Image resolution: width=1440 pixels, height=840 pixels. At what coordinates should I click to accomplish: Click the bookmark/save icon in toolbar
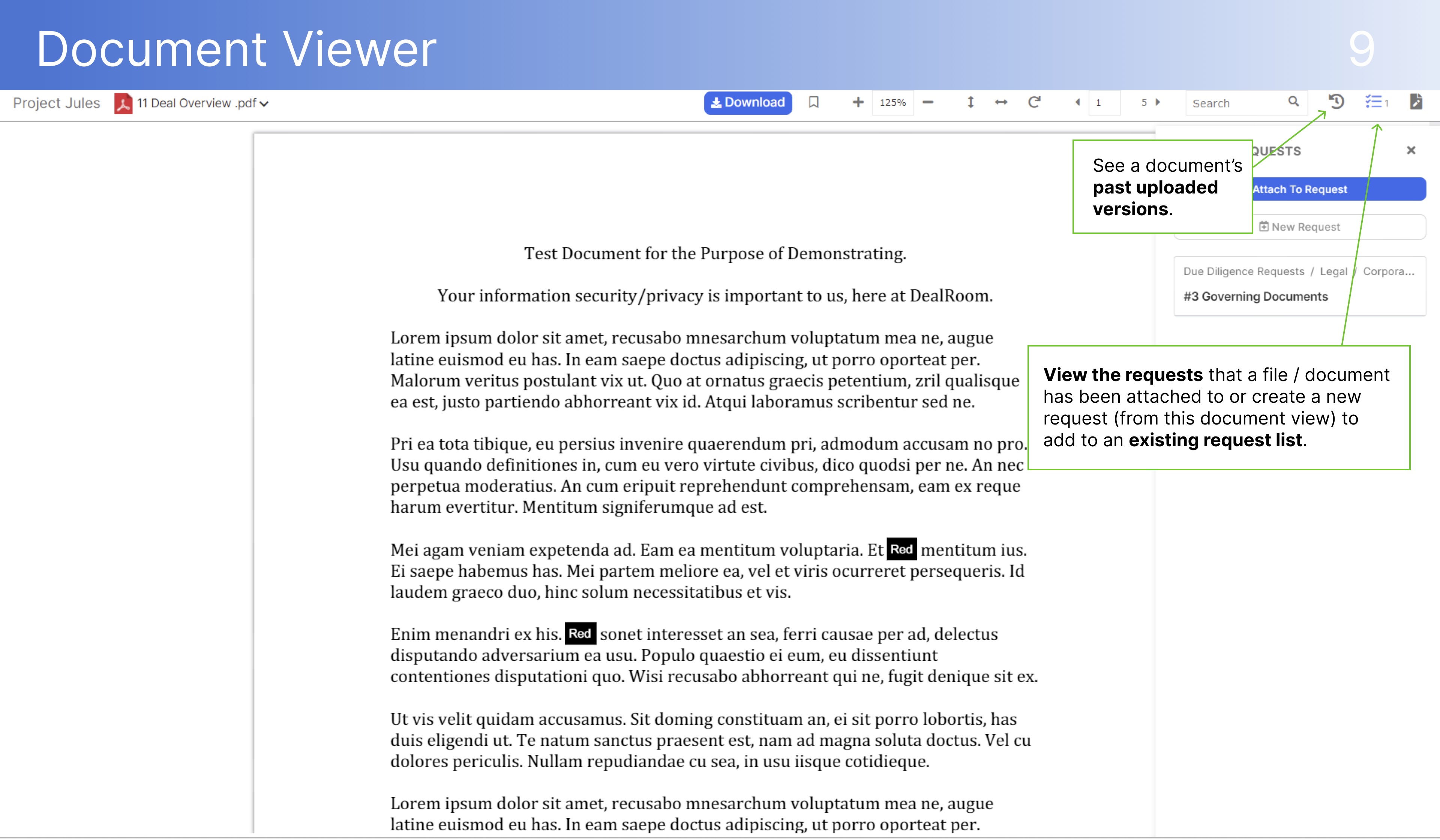[x=813, y=103]
